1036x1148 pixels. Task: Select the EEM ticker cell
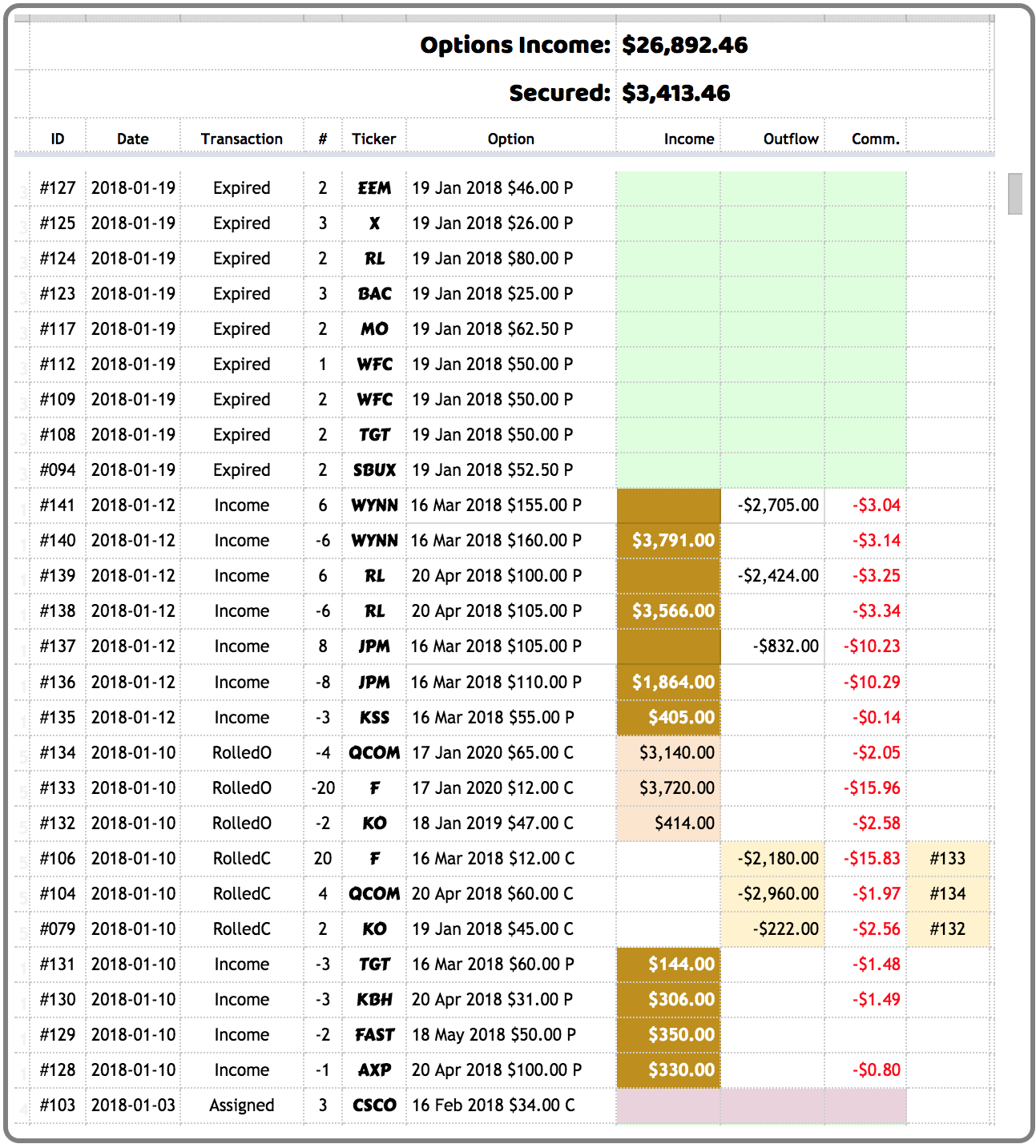(x=374, y=188)
